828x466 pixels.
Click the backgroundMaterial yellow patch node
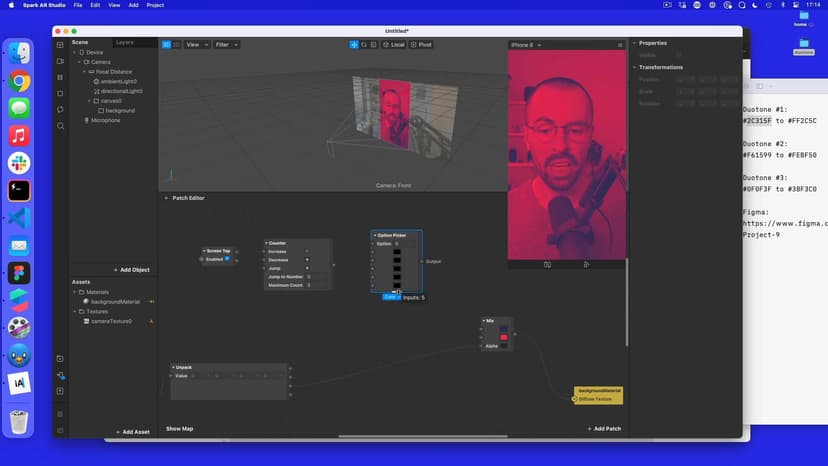point(598,395)
